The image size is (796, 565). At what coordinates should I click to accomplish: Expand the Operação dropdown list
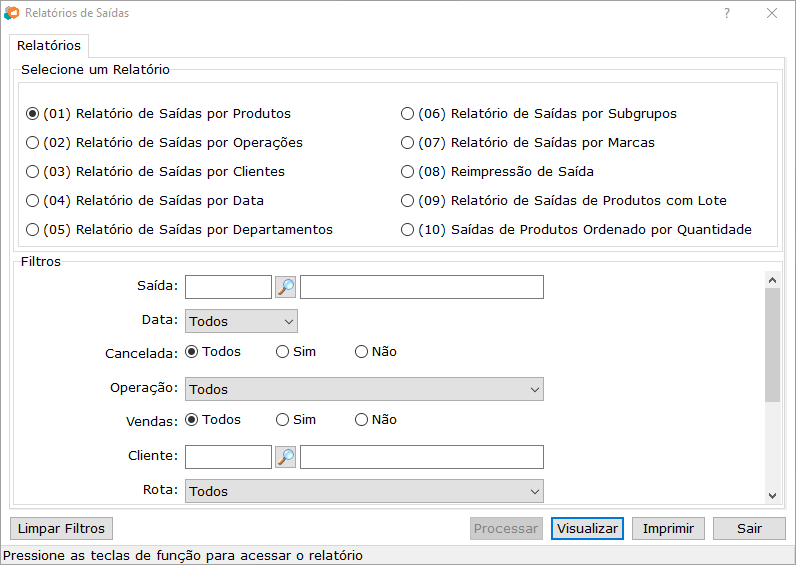click(x=364, y=389)
